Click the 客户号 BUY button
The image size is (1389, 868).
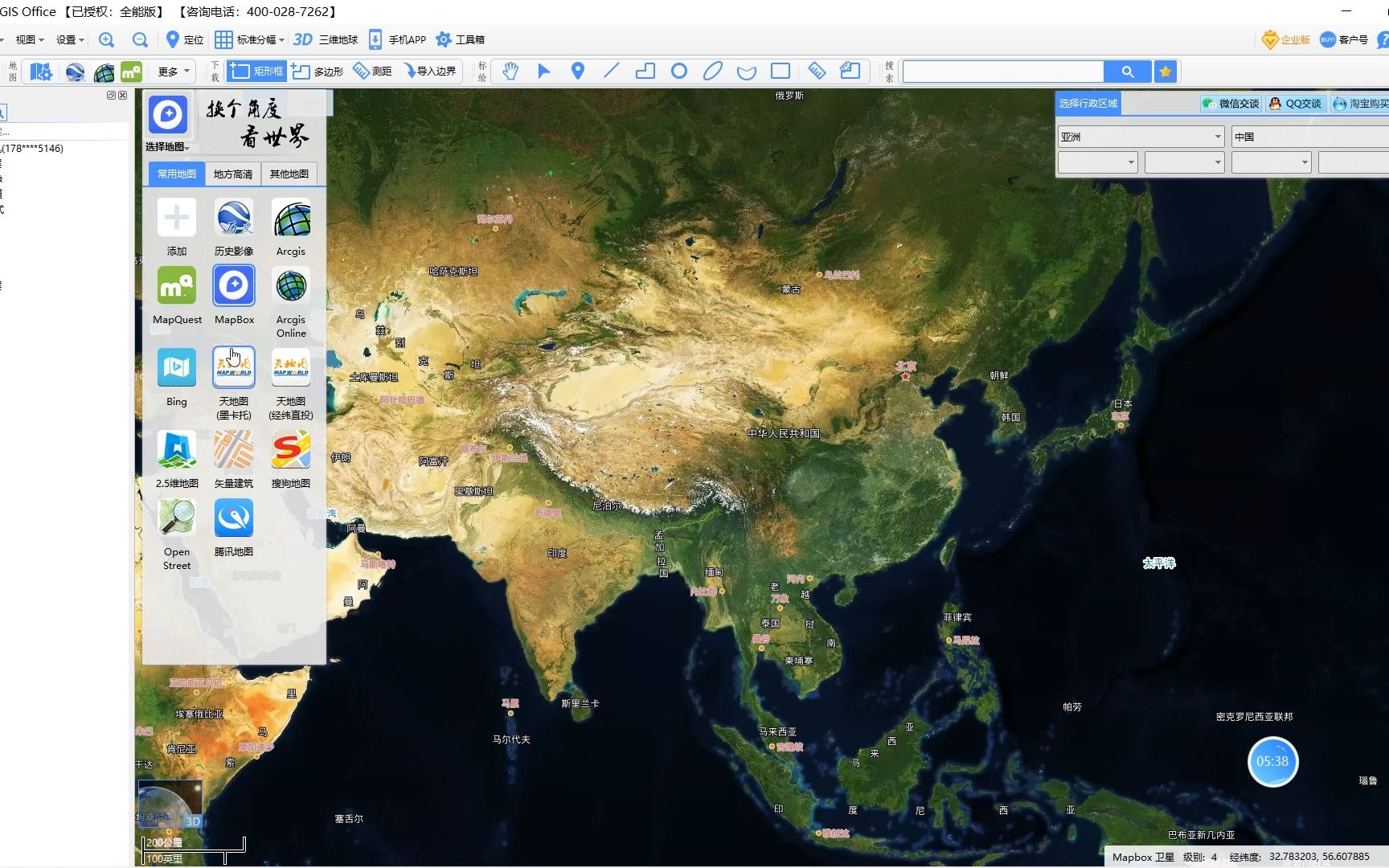pyautogui.click(x=1344, y=39)
